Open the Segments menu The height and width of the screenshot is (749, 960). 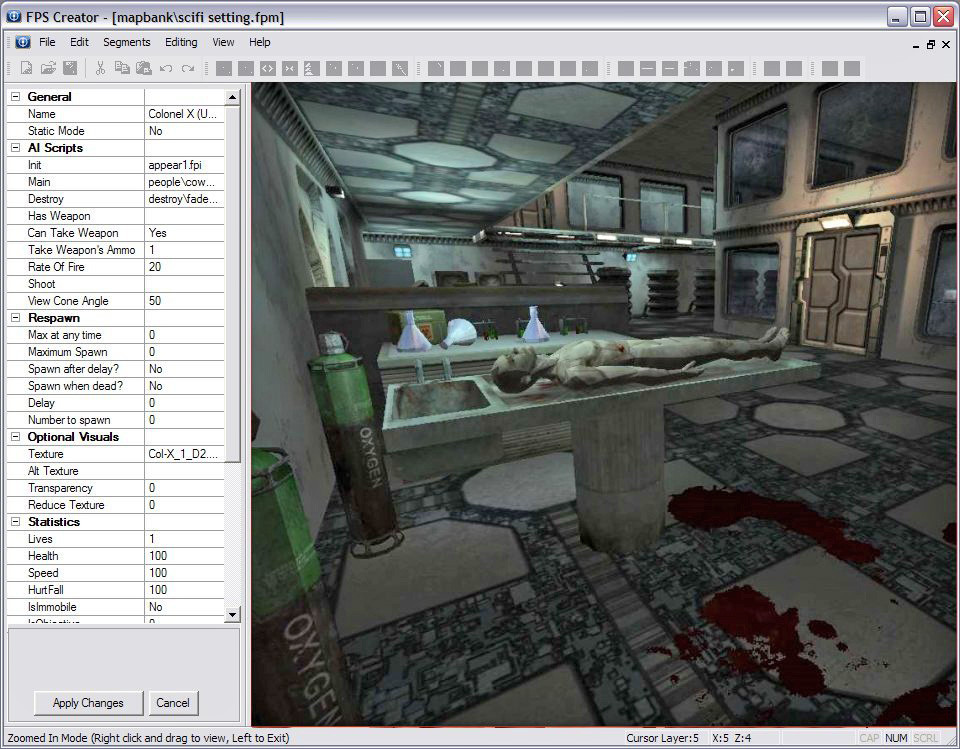tap(127, 42)
